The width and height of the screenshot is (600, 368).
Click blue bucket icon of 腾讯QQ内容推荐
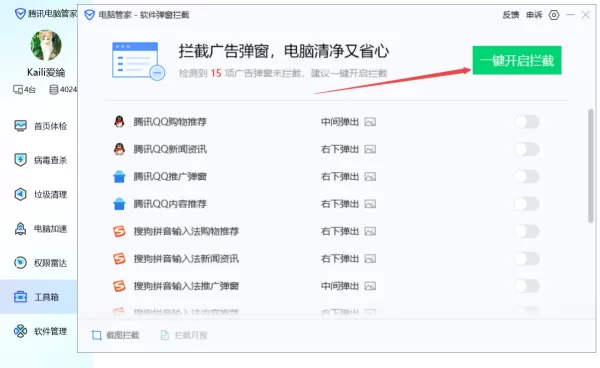click(x=119, y=204)
